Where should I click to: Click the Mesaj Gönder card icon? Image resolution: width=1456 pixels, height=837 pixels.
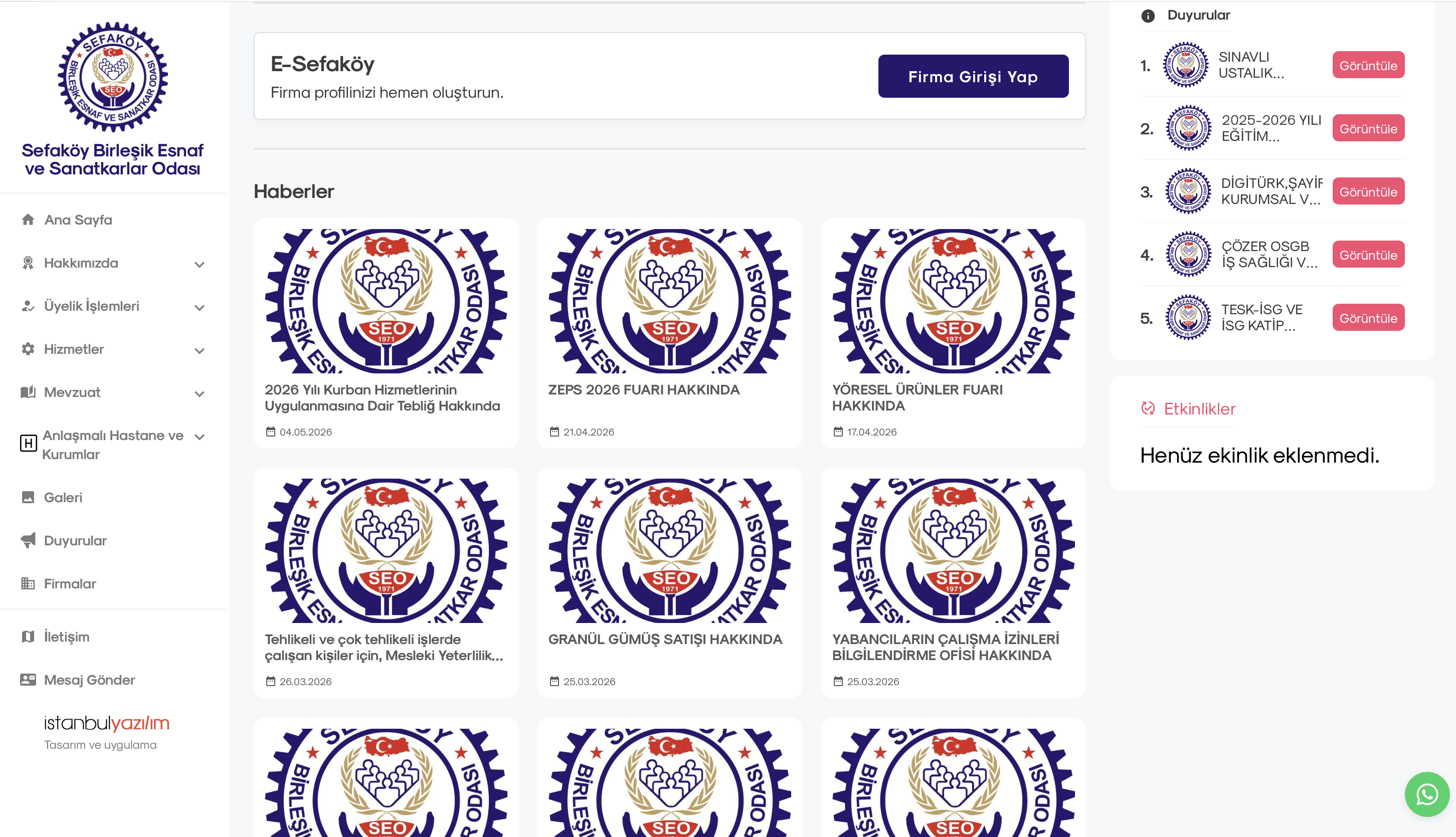pos(28,680)
